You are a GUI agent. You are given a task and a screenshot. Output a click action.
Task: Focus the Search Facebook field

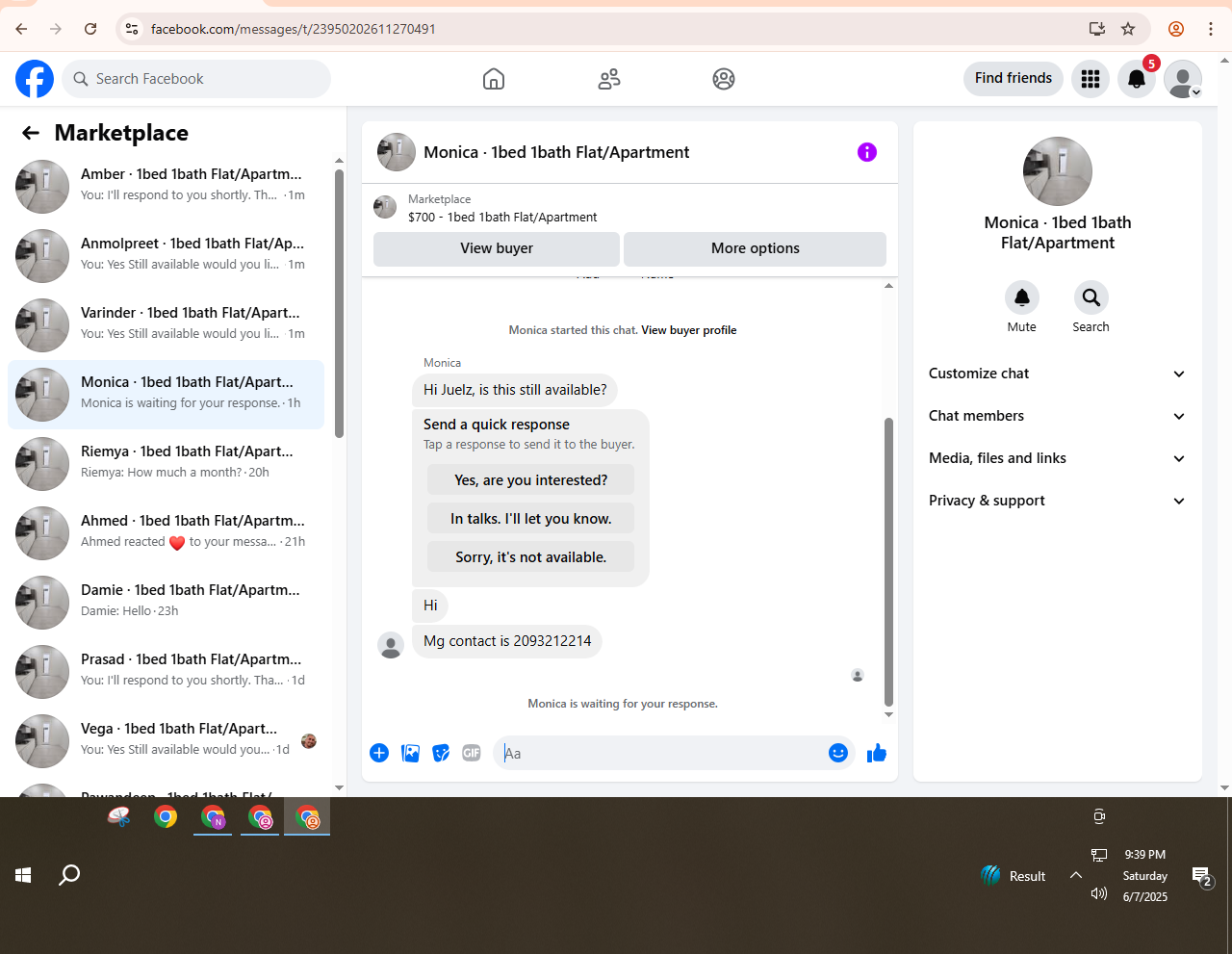click(196, 79)
